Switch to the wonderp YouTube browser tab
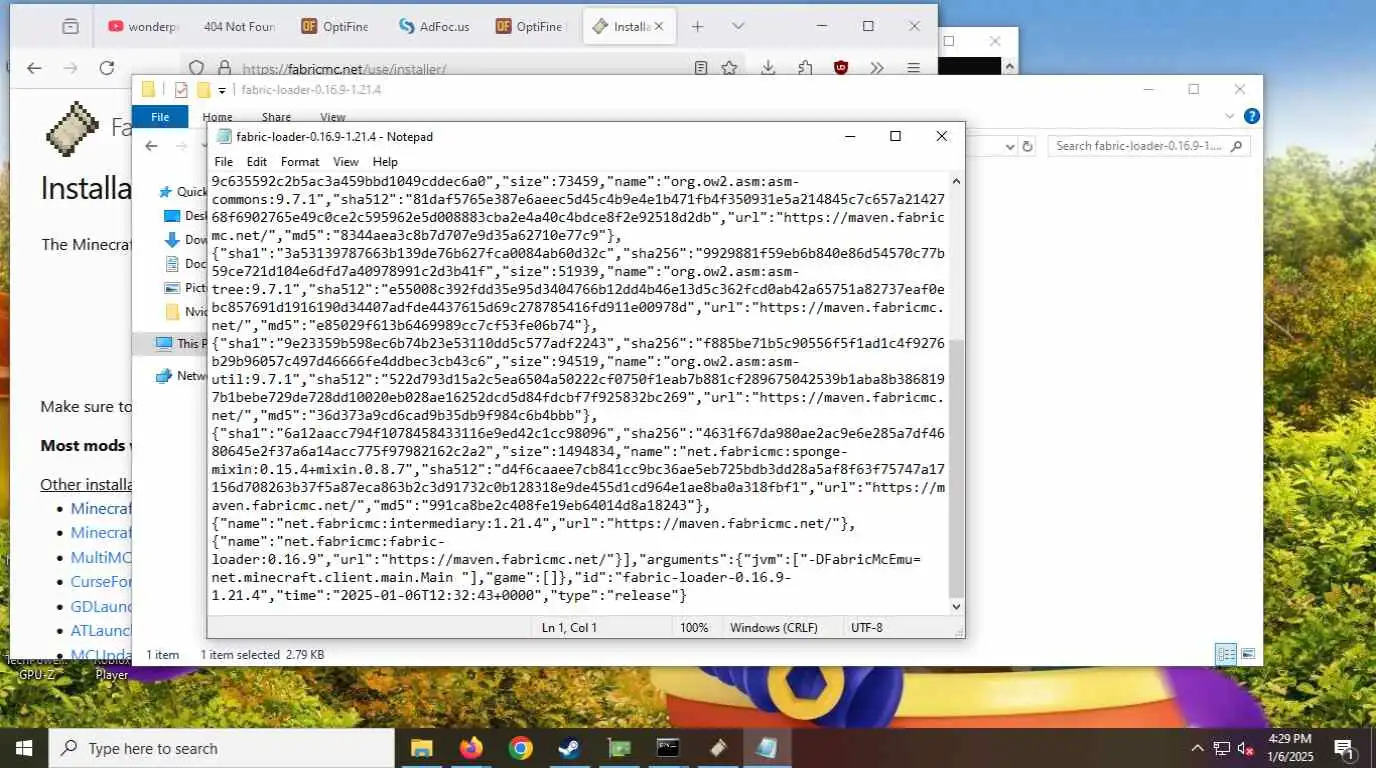Viewport: 1376px width, 768px height. point(142,27)
